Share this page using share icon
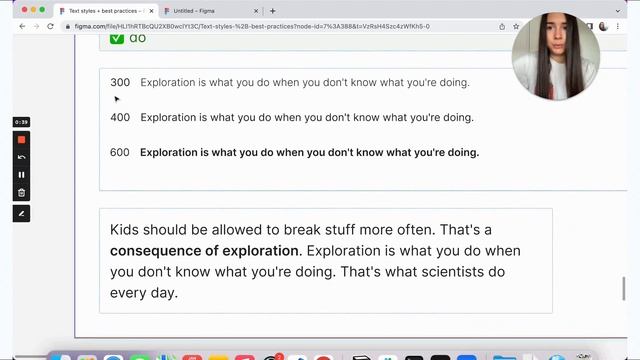This screenshot has width=640, height=360. click(502, 27)
